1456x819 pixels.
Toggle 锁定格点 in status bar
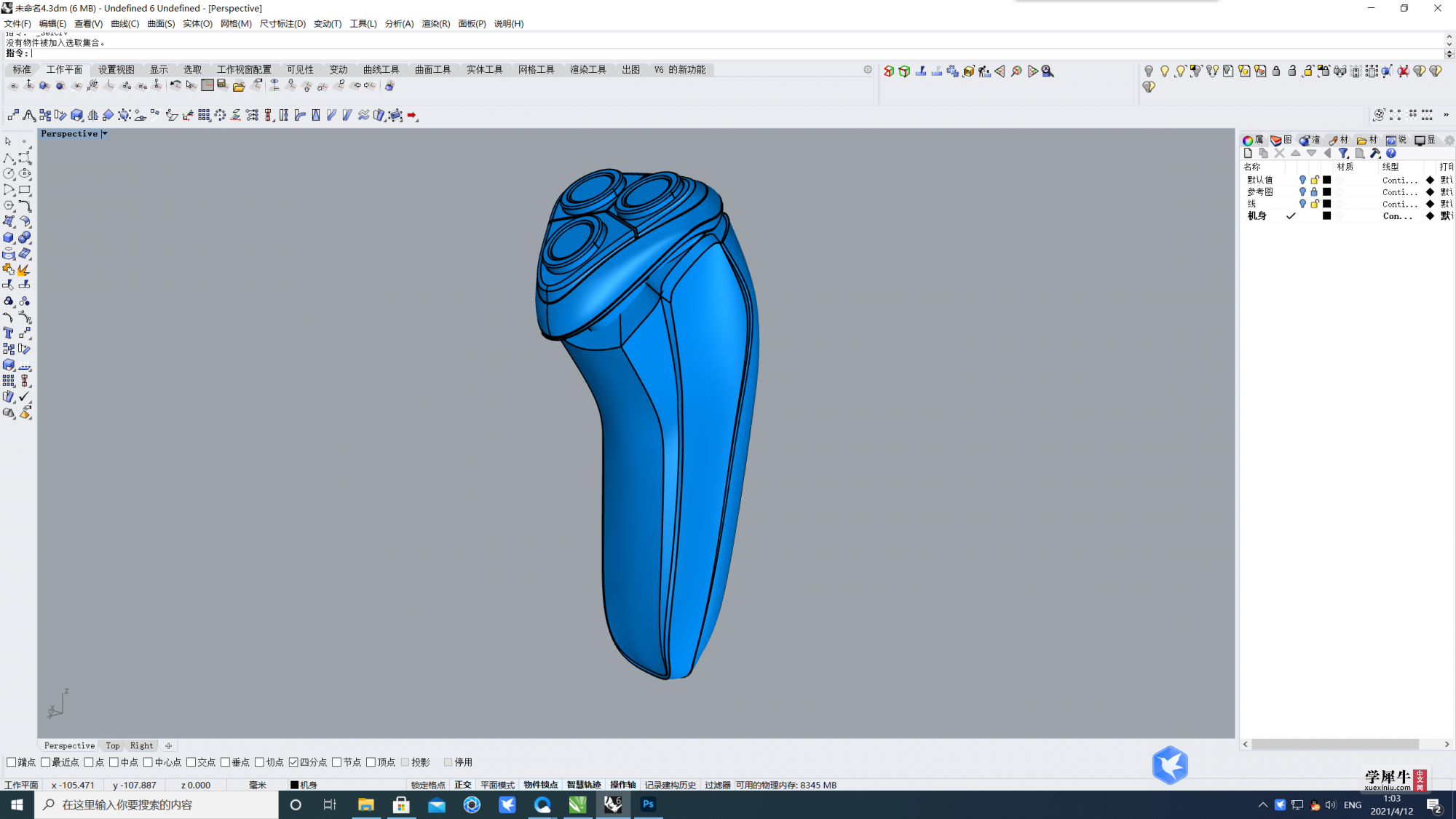point(428,785)
